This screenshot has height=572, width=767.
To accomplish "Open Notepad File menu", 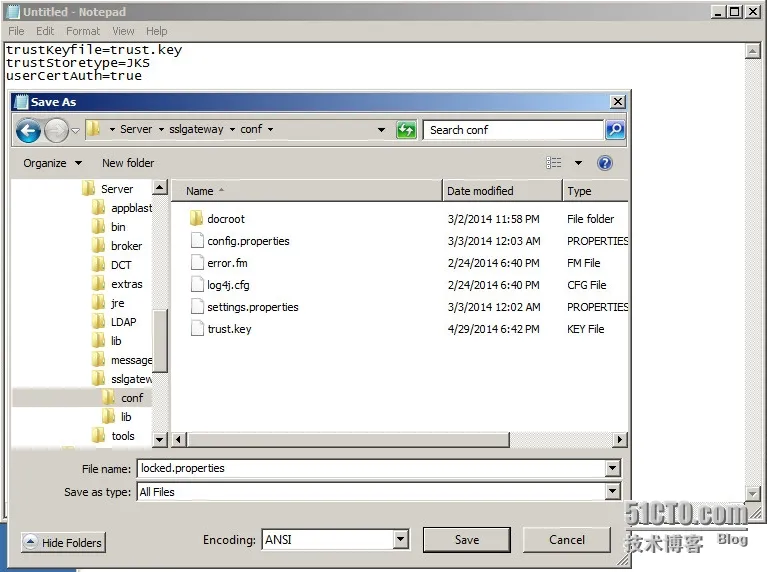I will [x=16, y=31].
